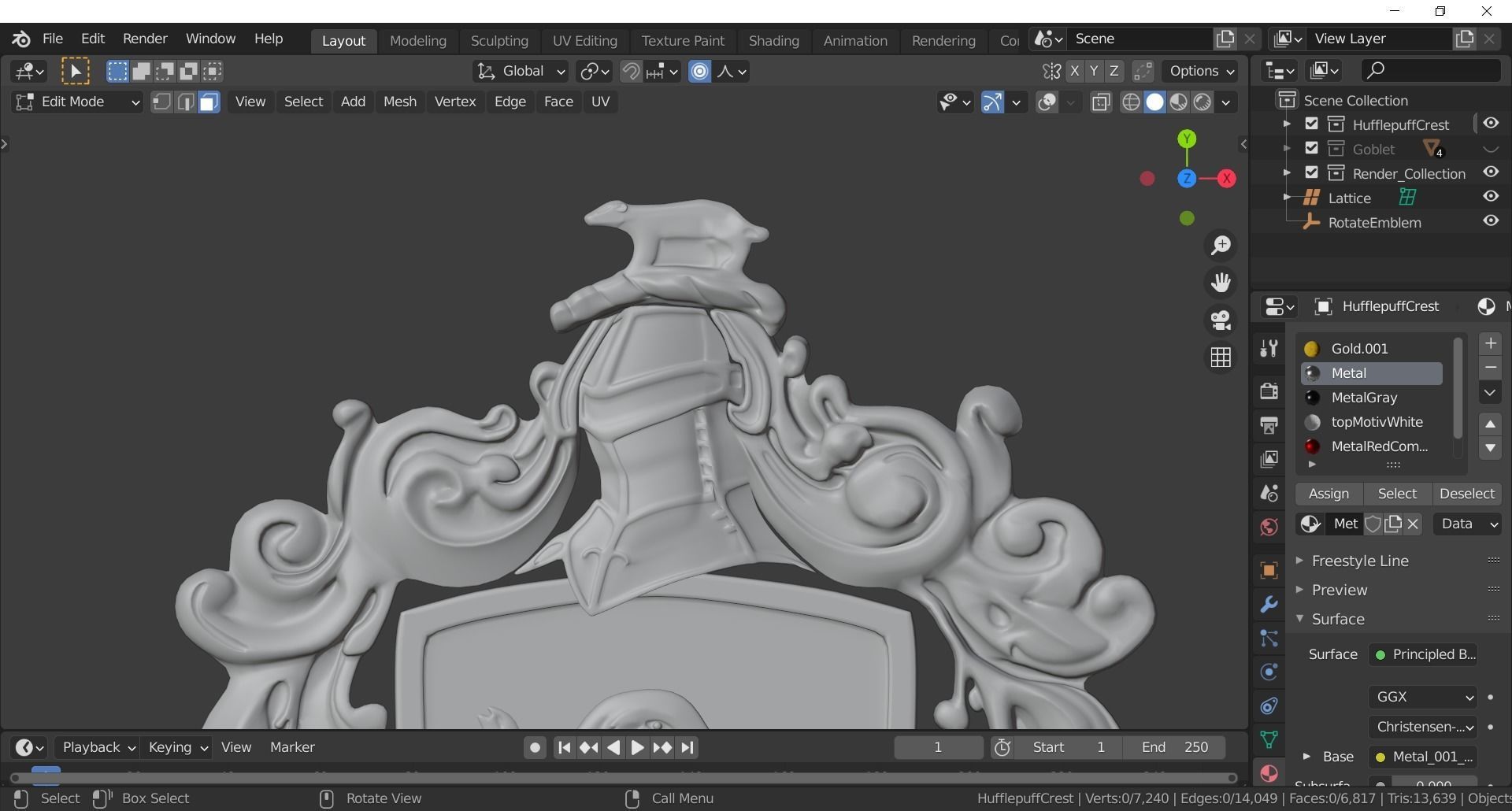Screen dimensions: 1512x811
Task: Switch to the Modeling workspace tab
Action: (418, 41)
